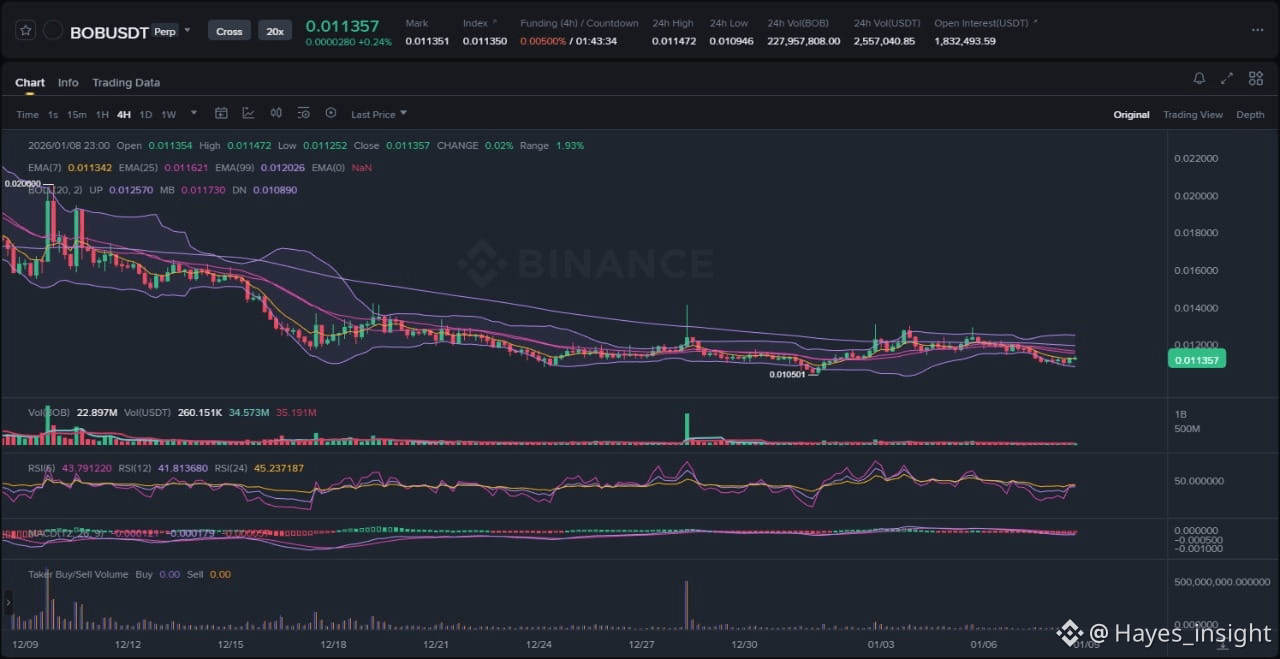Select the 1D interval
Viewport: 1280px width, 659px height.
point(146,114)
